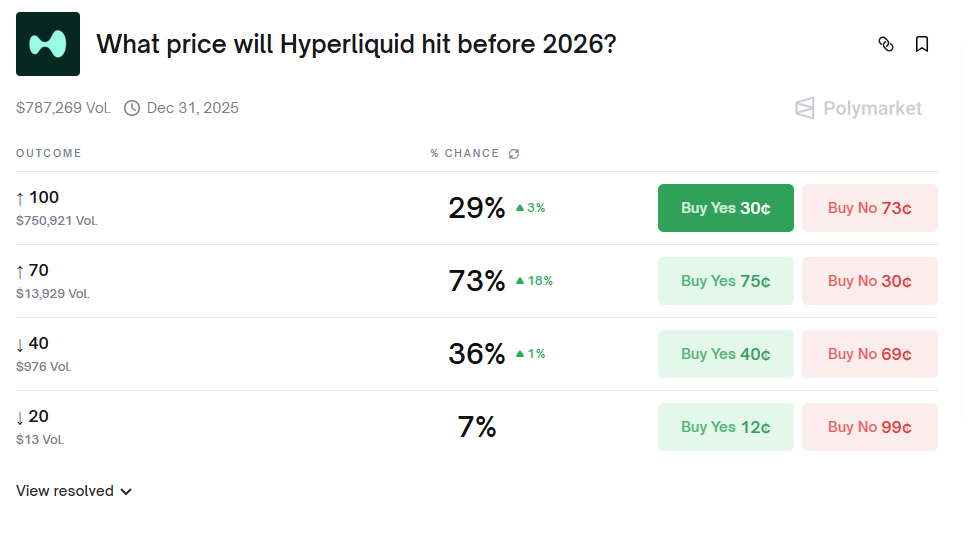Screen dimensions: 973x542
Task: Select the ↓ 20 outcome row label
Action: click(x=33, y=417)
